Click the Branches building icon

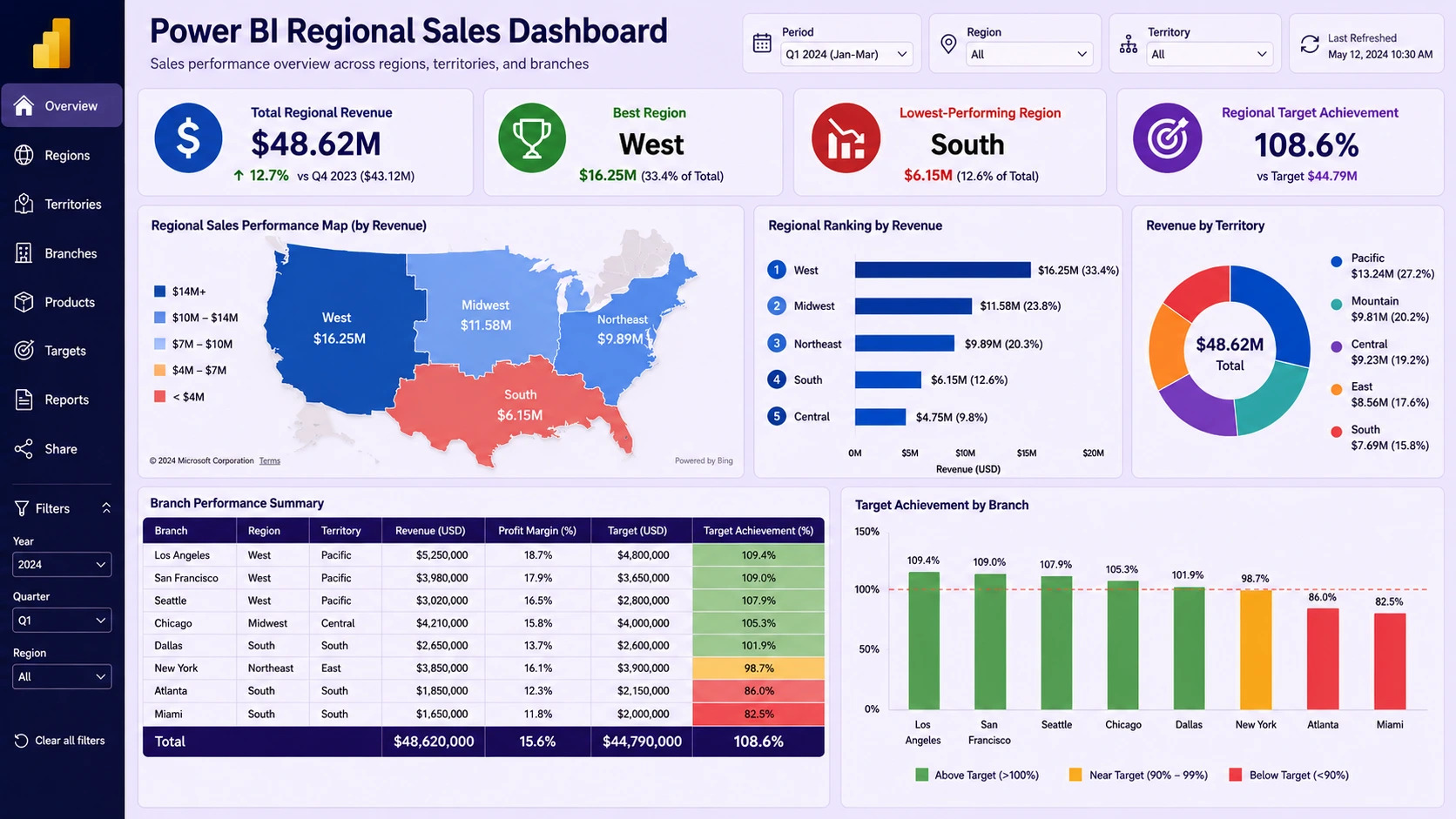click(24, 253)
